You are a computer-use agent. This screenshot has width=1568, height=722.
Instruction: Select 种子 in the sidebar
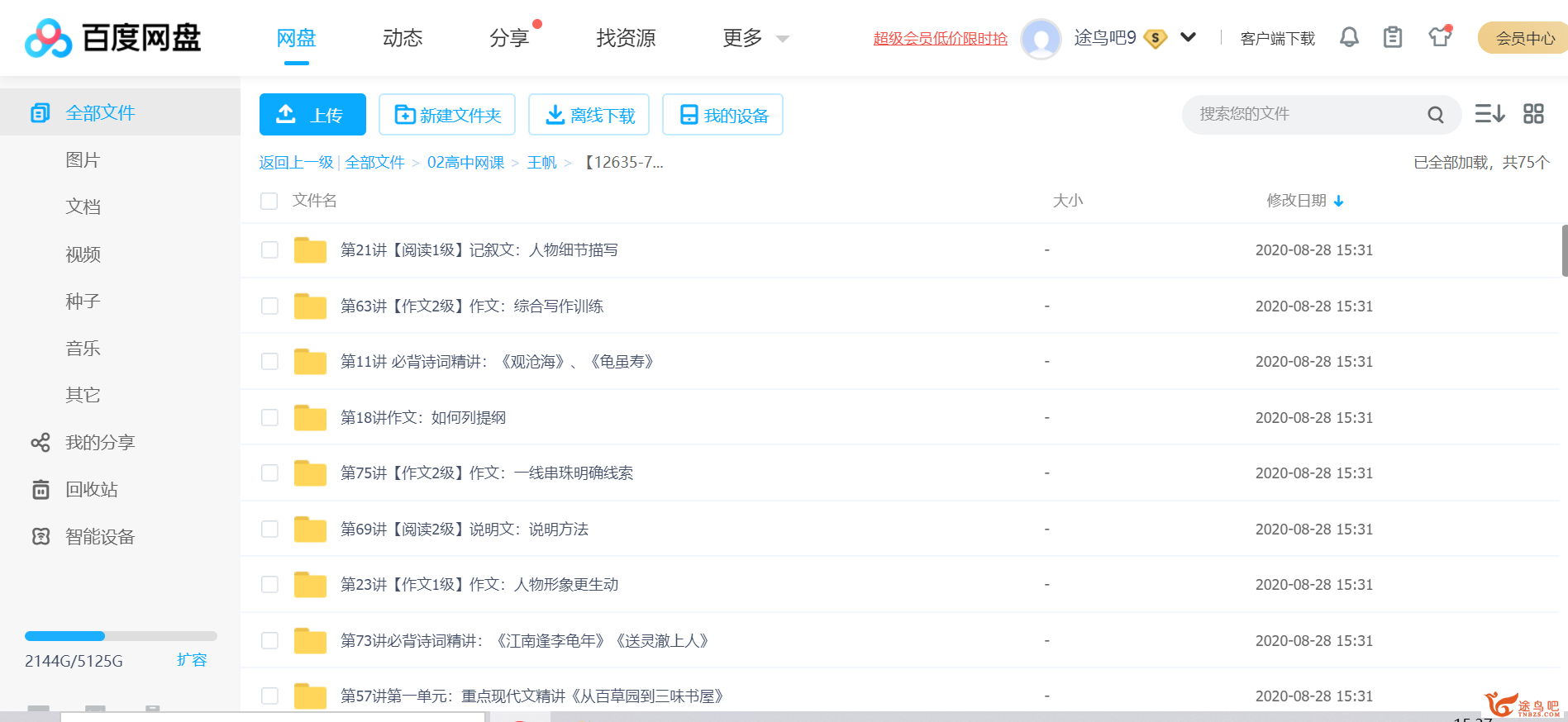[x=83, y=302]
